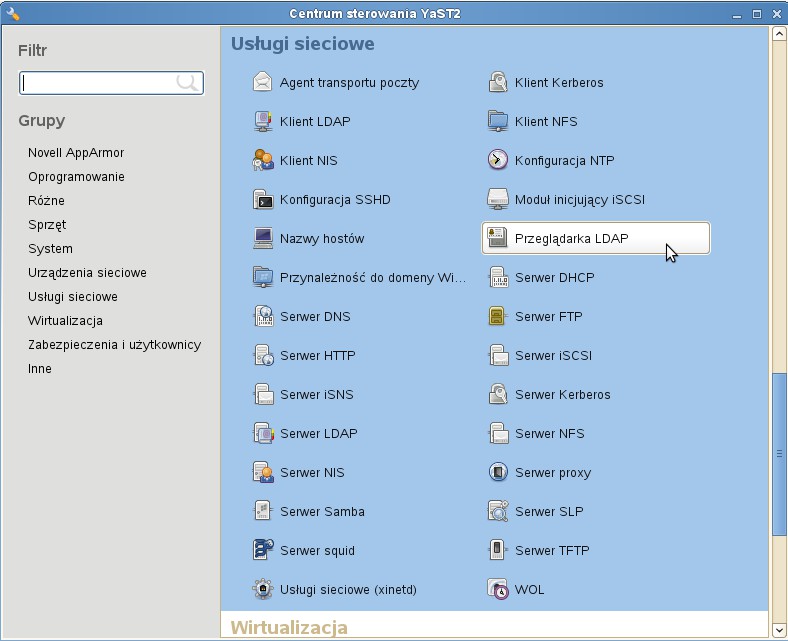
Task: Choose the System group
Action: coord(50,249)
